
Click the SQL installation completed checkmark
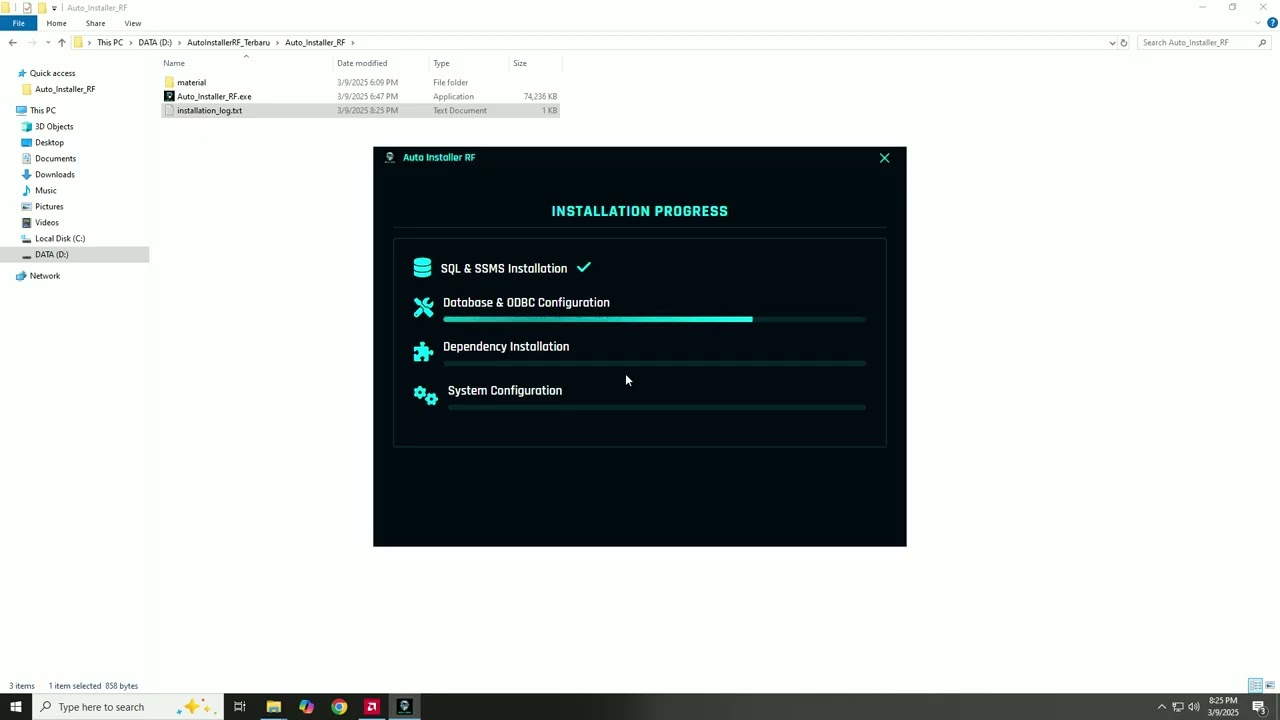[x=584, y=267]
